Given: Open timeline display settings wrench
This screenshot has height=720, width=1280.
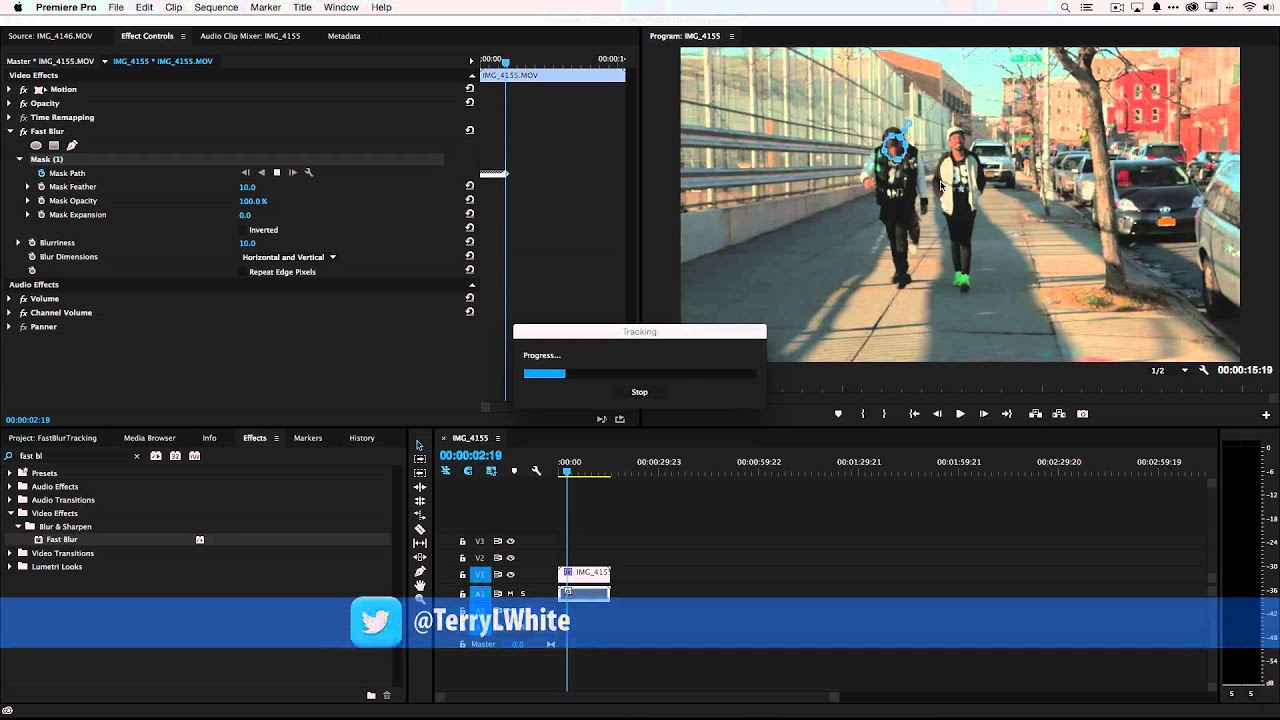Looking at the screenshot, I should (537, 470).
